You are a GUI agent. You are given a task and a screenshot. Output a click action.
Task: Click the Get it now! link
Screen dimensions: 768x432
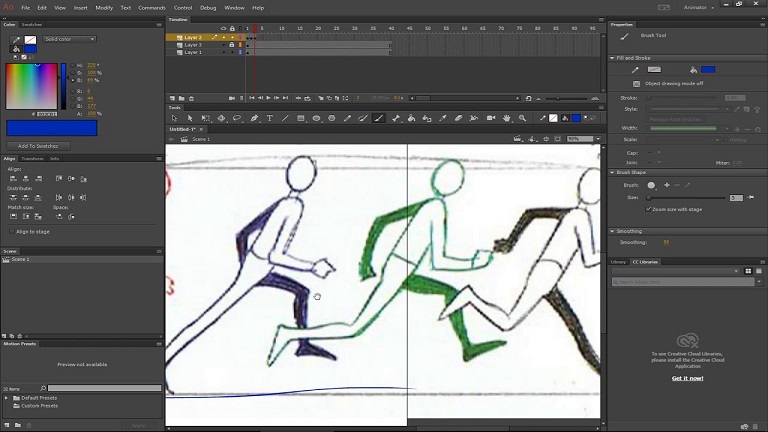coord(686,378)
